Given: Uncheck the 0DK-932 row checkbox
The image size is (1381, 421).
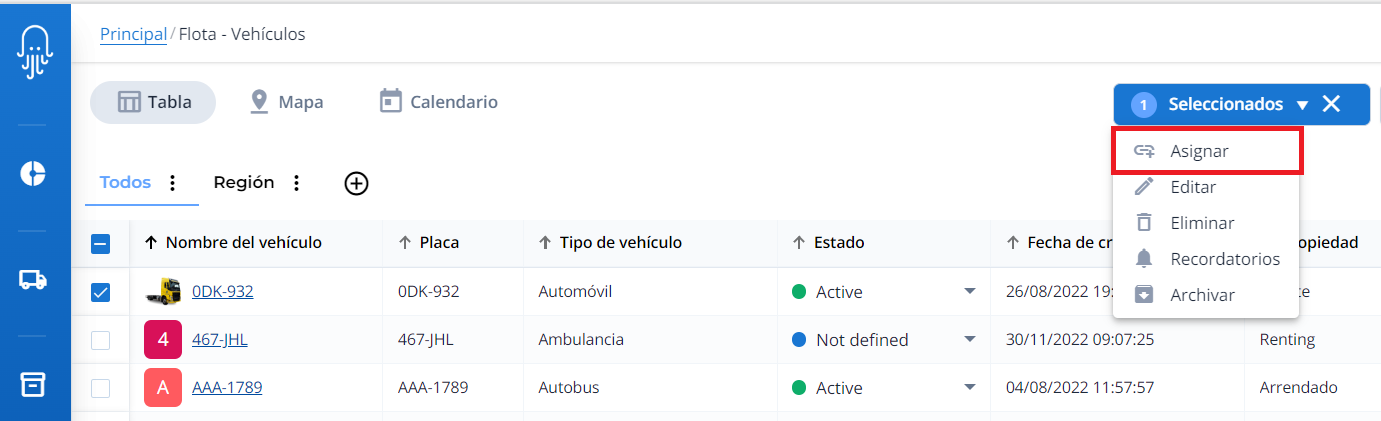Looking at the screenshot, I should tap(101, 292).
